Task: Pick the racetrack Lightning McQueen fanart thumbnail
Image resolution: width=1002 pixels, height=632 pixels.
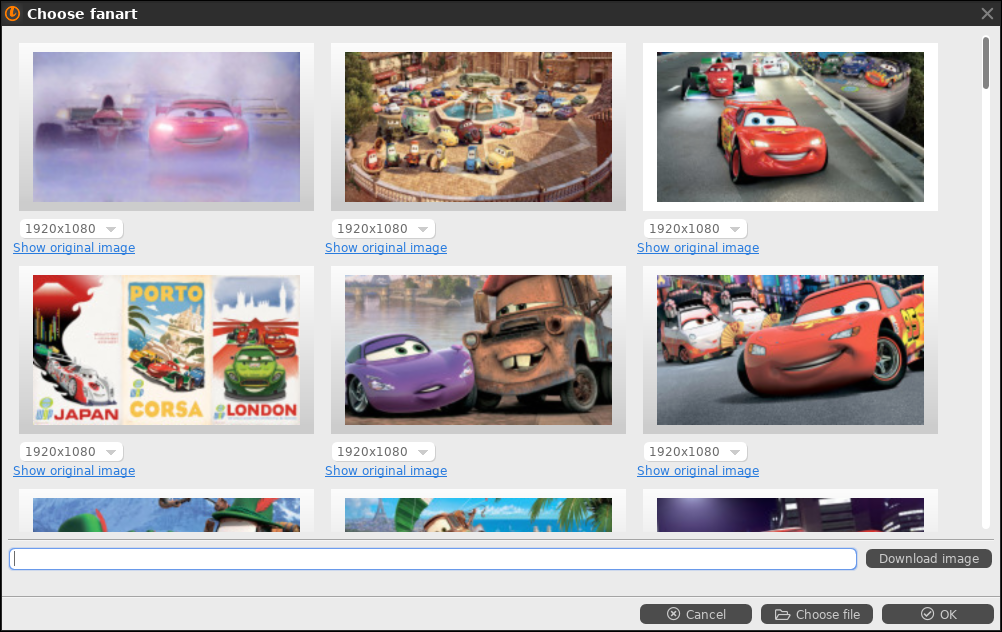Action: click(790, 127)
